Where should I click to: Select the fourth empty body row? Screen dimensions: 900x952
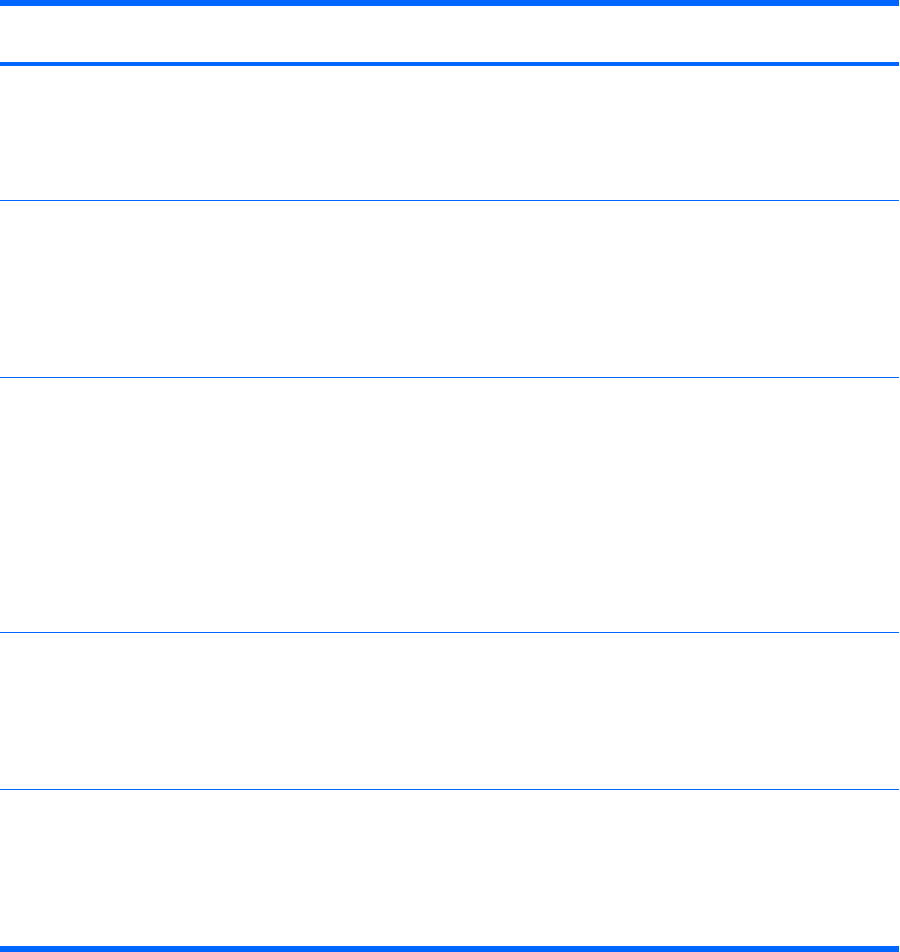[449, 711]
